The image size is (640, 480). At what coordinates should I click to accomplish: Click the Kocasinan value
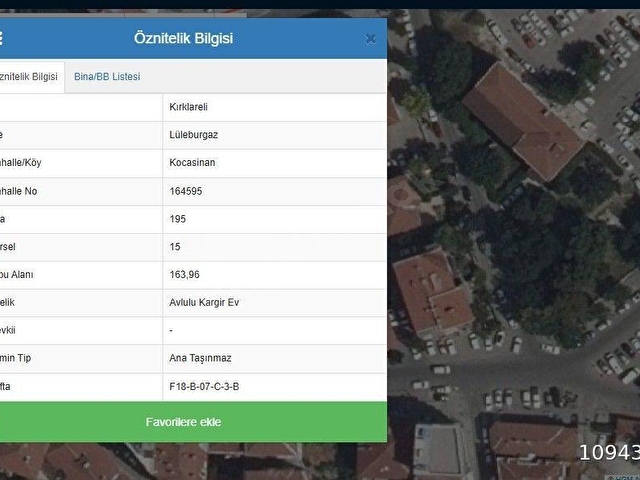192,162
